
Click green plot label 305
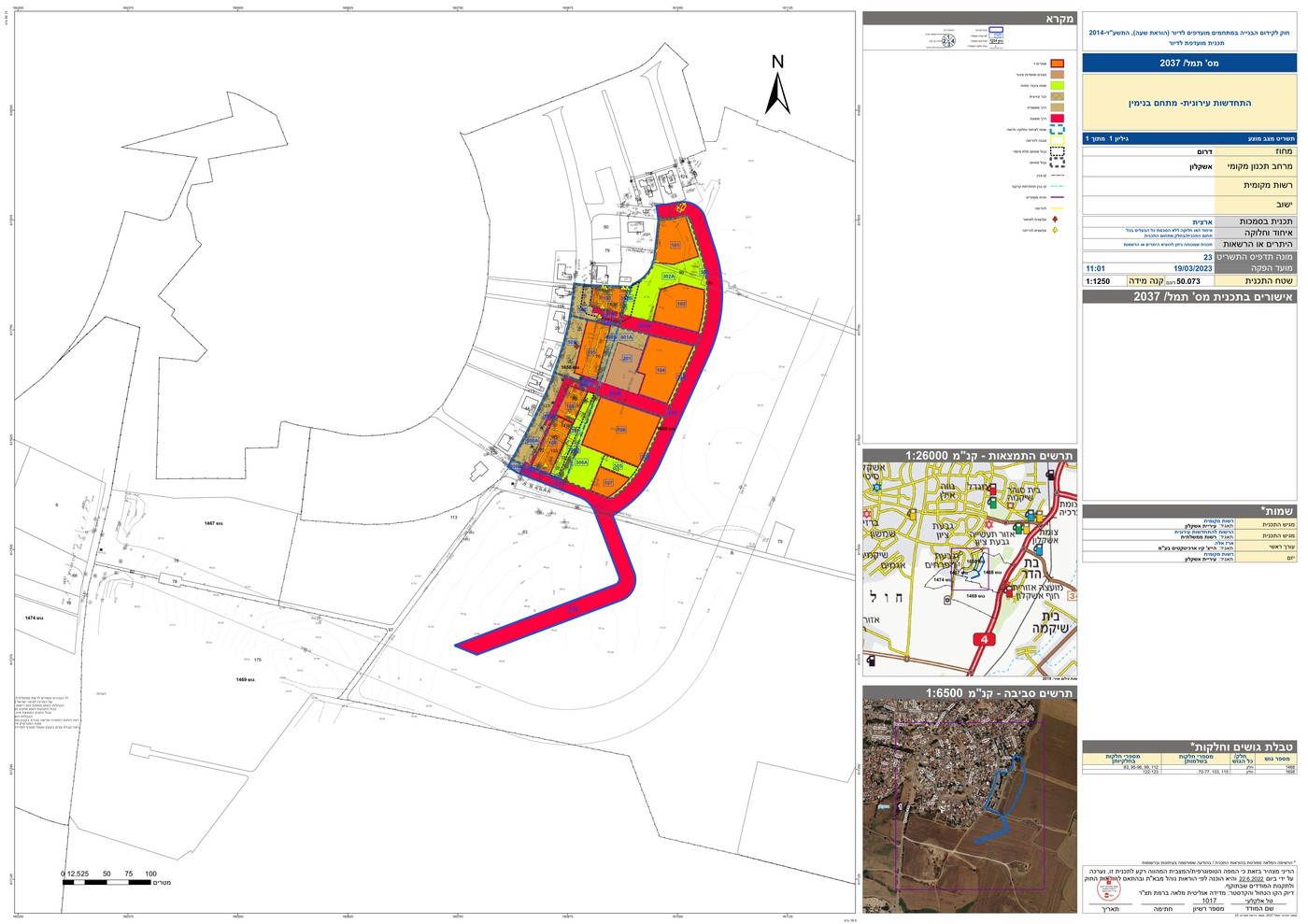pyautogui.click(x=618, y=466)
